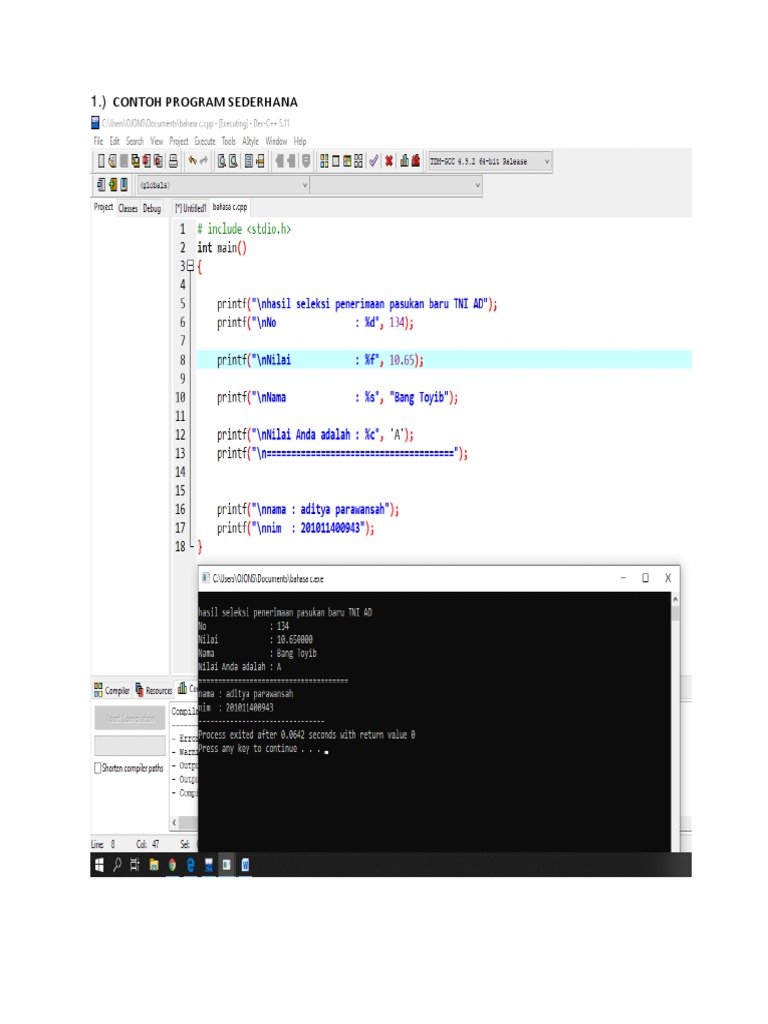Click the Compile & Run toolbar icon
This screenshot has height=1024, width=768.
[347, 161]
